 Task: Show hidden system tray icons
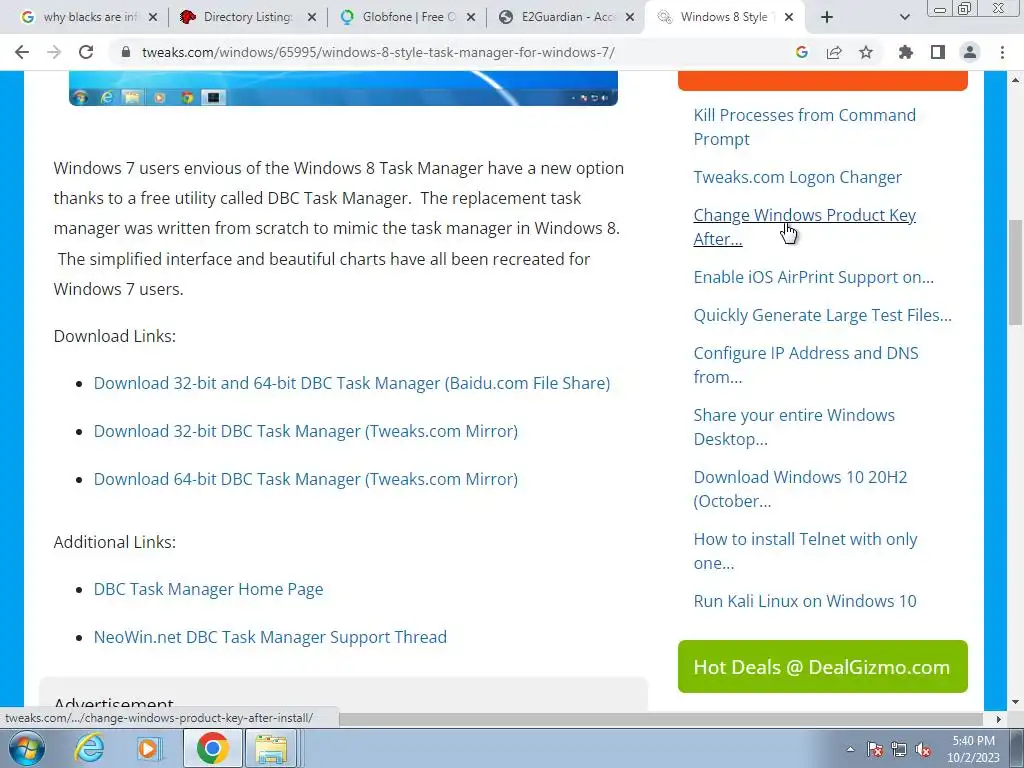850,749
